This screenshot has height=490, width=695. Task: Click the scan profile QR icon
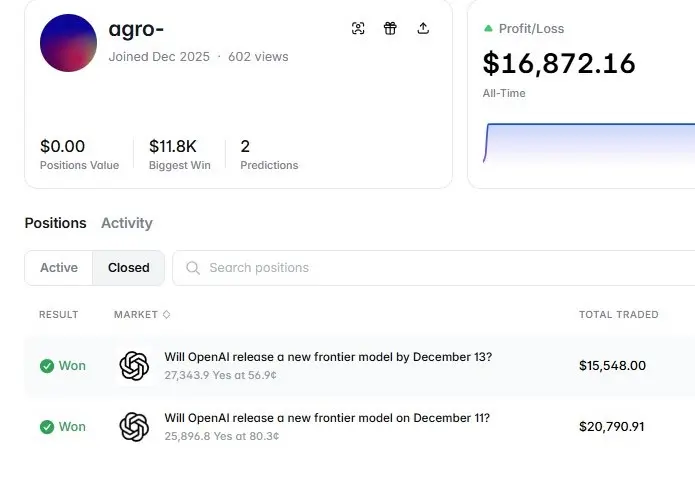pos(358,28)
